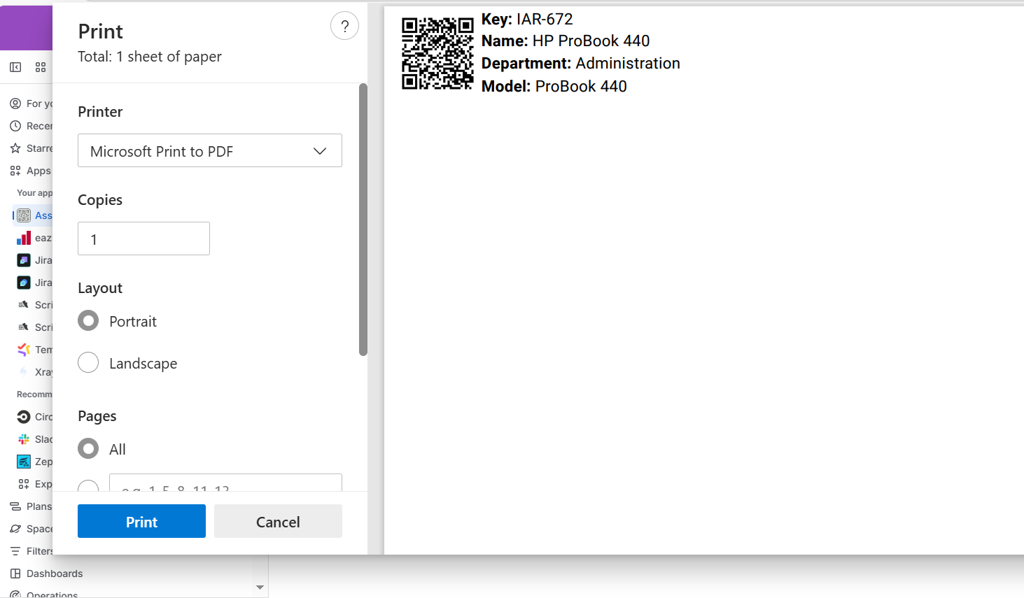Viewport: 1024px width, 598px height.
Task: Open the CircleCI recommended app icon
Action: point(24,417)
